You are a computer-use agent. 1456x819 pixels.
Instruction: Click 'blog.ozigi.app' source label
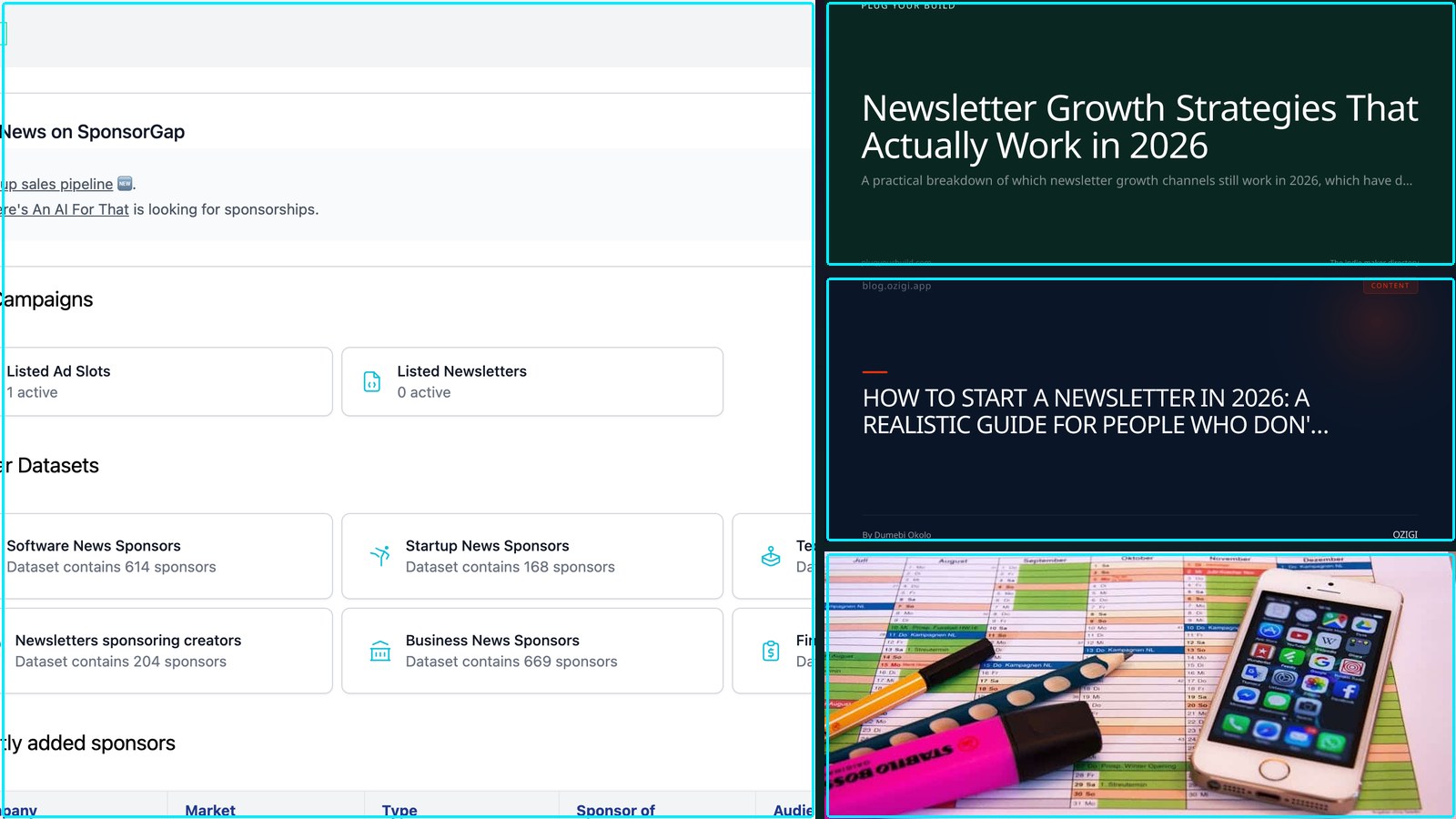coord(896,286)
